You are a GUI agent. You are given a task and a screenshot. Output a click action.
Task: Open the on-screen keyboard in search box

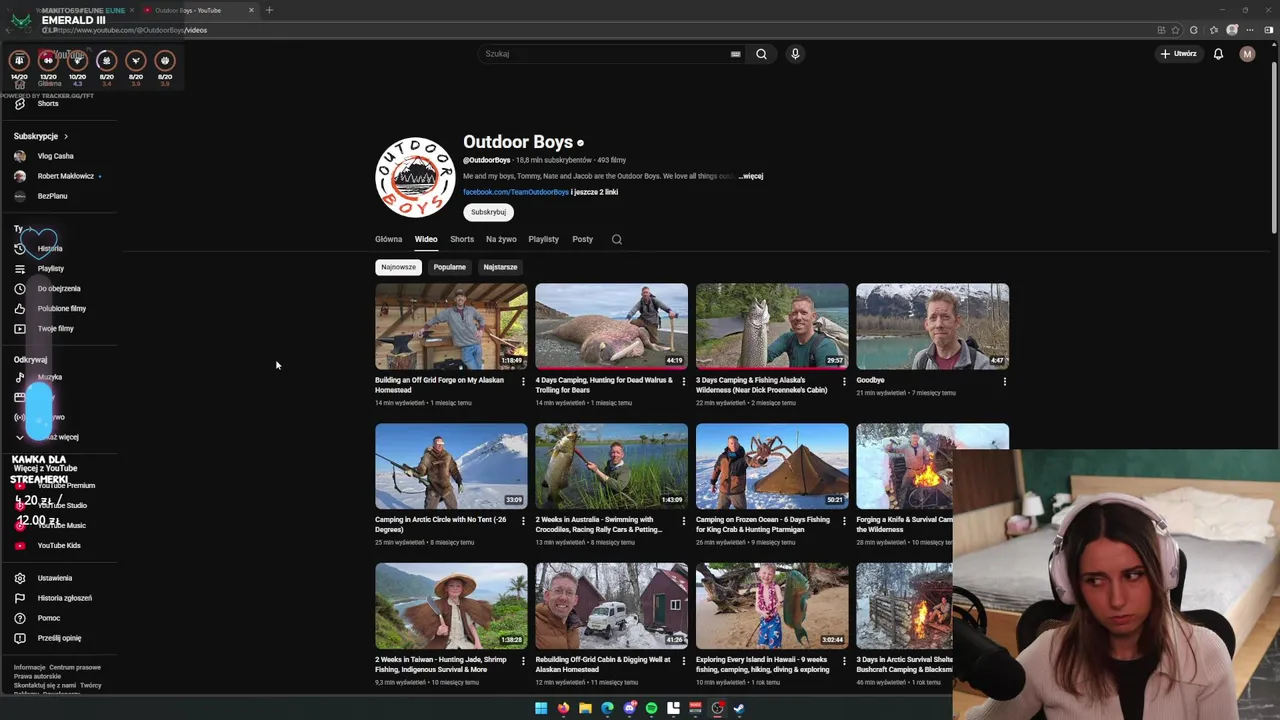(736, 54)
